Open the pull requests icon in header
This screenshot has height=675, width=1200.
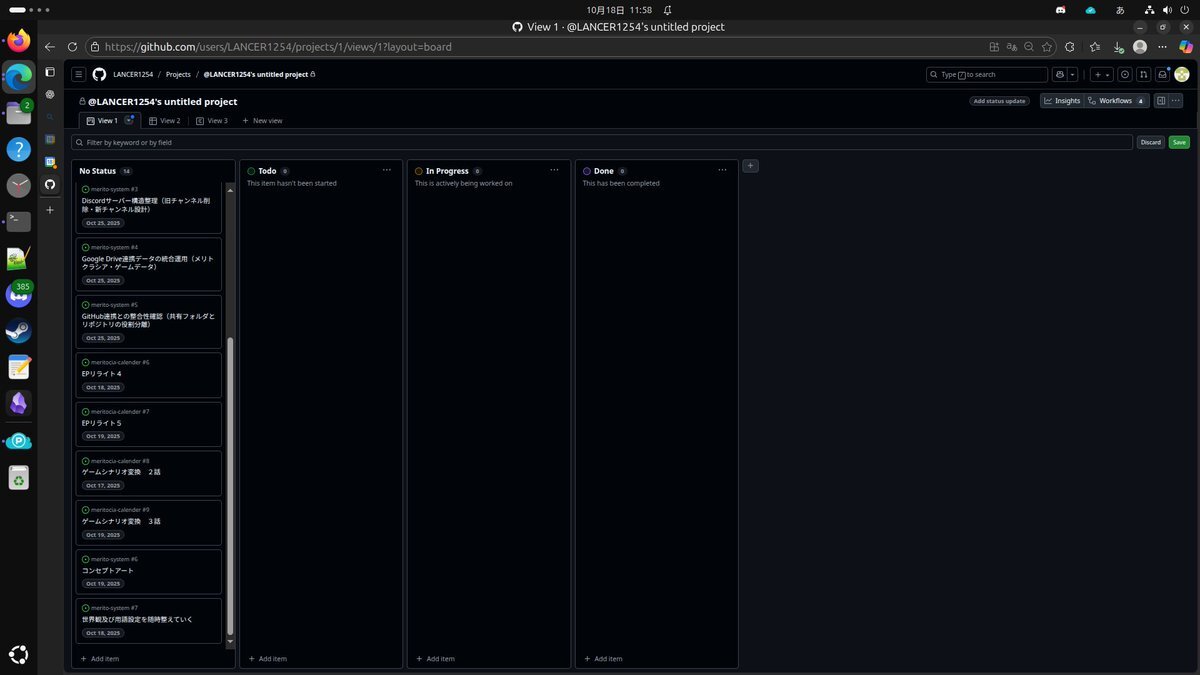pyautogui.click(x=1143, y=74)
